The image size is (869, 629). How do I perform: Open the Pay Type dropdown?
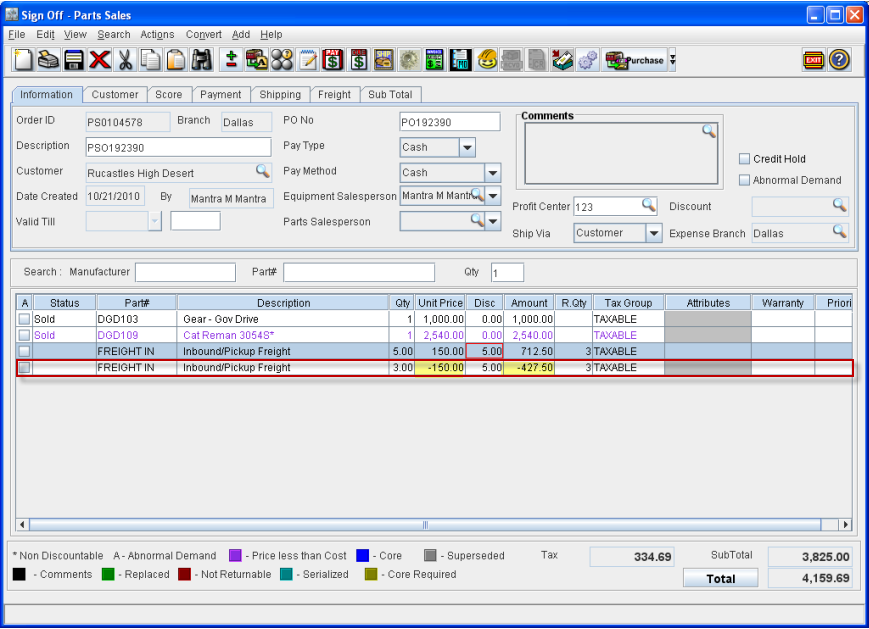pos(467,147)
